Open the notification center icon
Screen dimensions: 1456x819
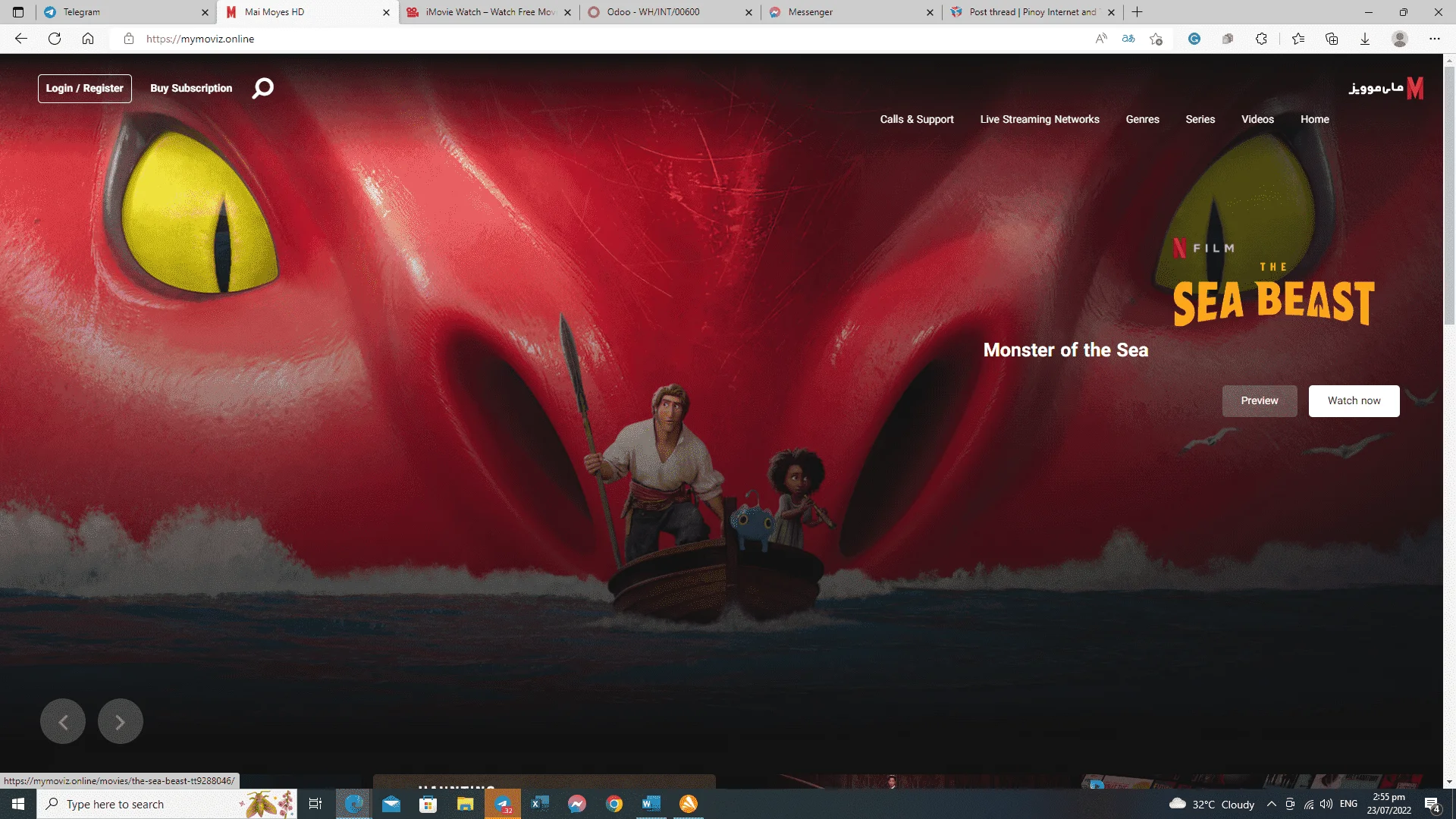click(x=1432, y=804)
